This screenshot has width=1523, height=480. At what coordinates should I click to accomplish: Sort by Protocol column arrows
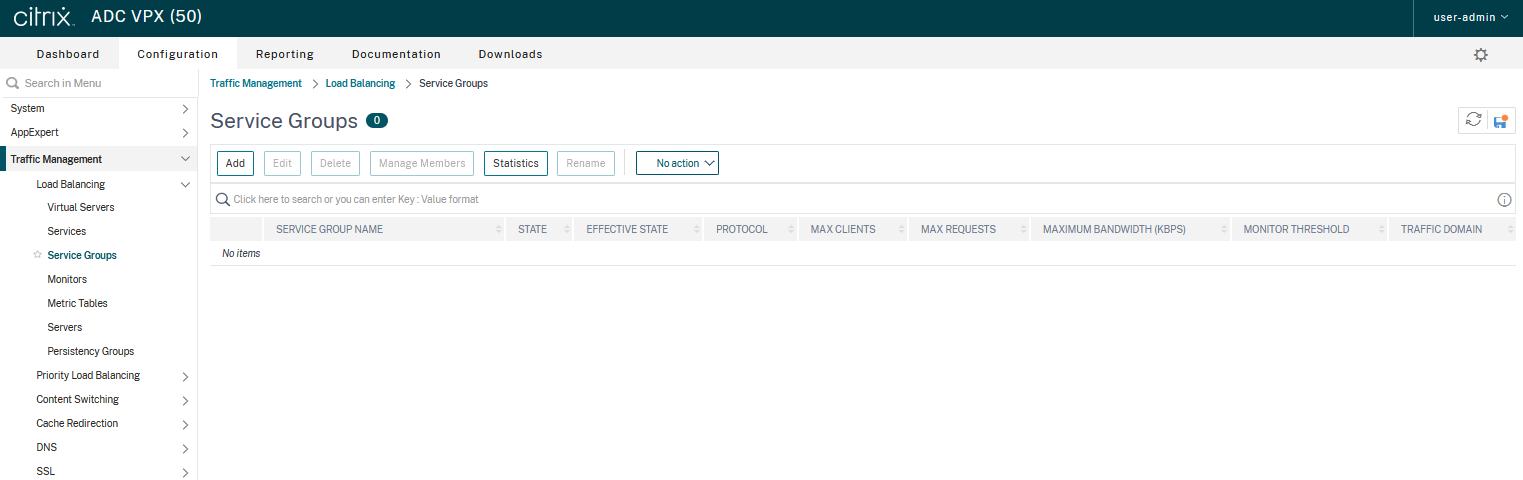point(791,229)
